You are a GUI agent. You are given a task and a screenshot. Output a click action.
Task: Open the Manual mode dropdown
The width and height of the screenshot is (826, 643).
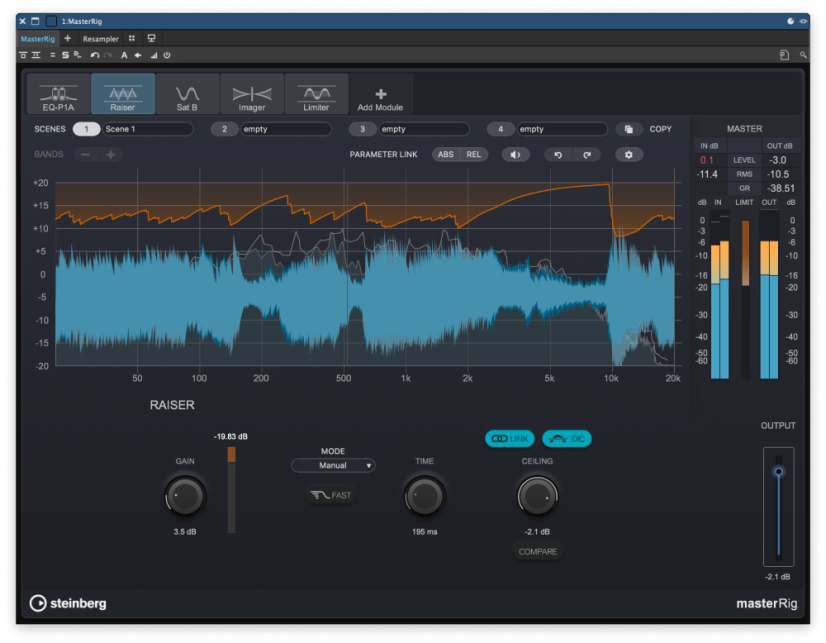pyautogui.click(x=333, y=465)
